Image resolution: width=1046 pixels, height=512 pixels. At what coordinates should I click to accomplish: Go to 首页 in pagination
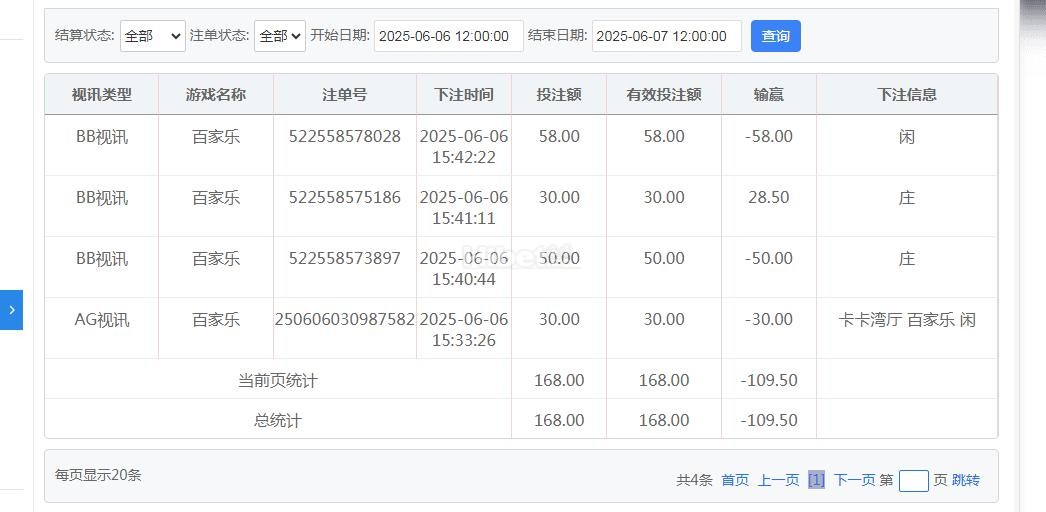point(735,480)
